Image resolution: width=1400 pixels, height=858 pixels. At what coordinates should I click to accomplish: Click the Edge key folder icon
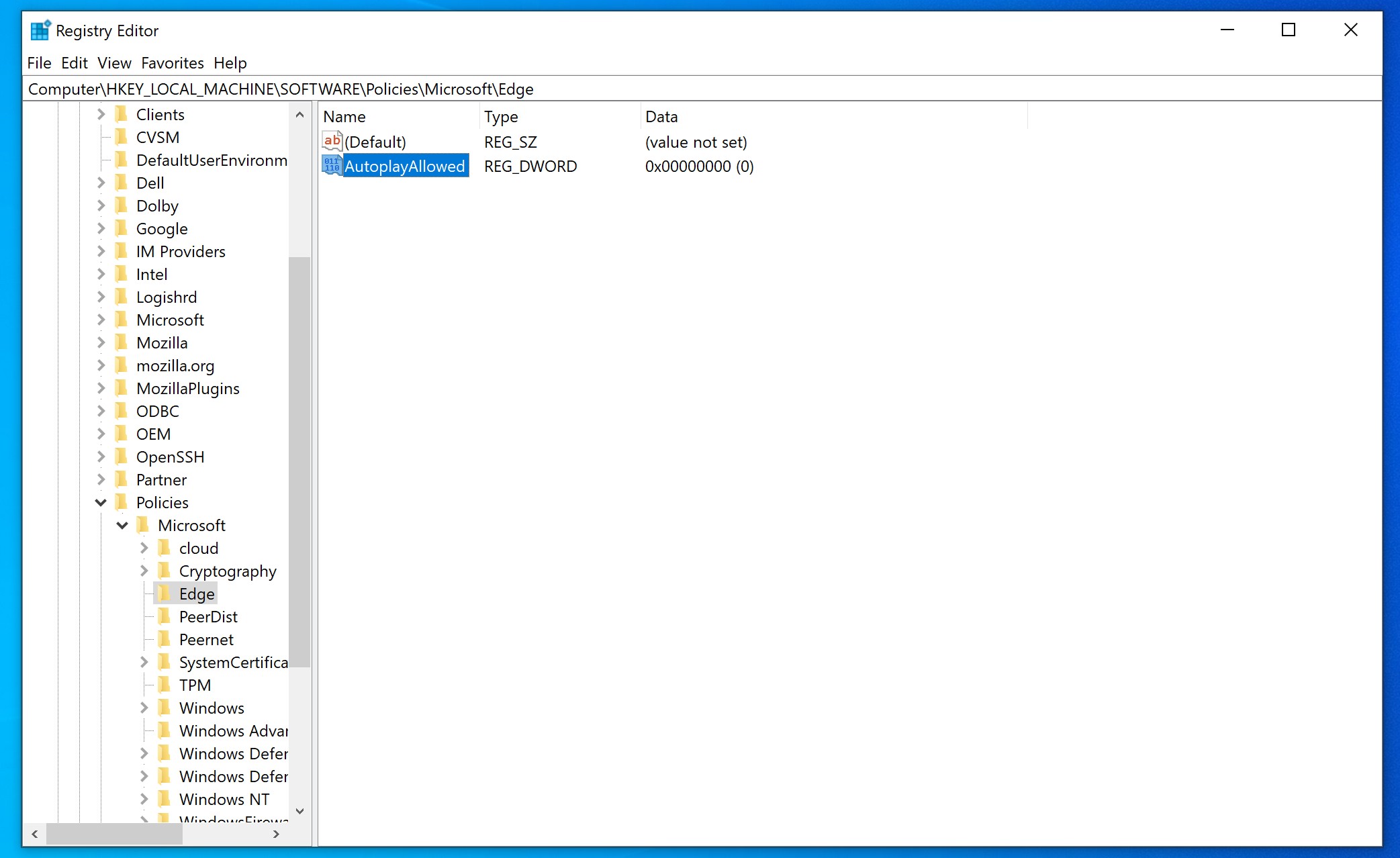point(165,593)
